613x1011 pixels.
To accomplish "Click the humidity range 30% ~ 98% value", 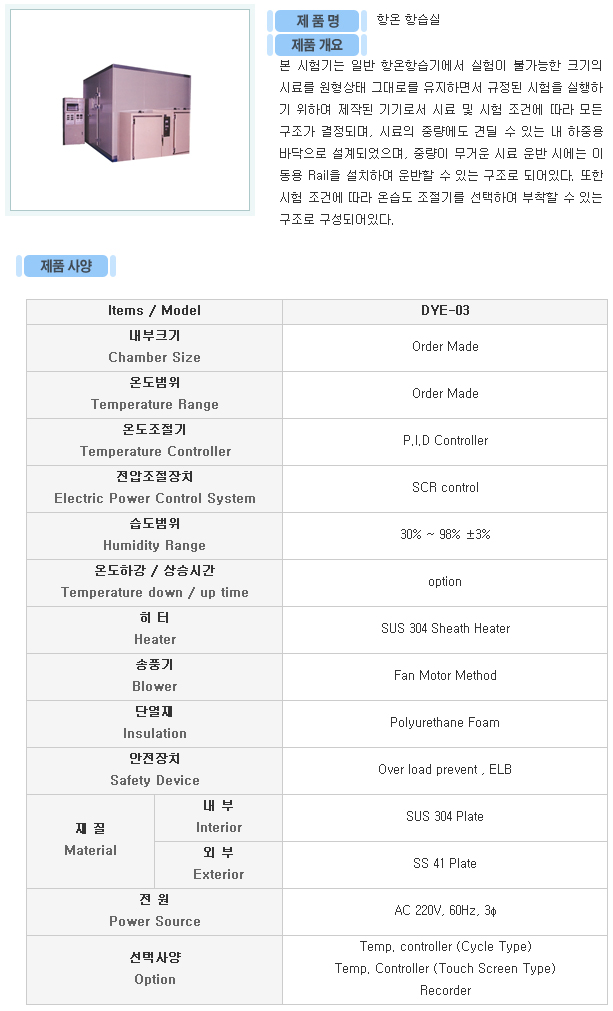I will (x=445, y=535).
